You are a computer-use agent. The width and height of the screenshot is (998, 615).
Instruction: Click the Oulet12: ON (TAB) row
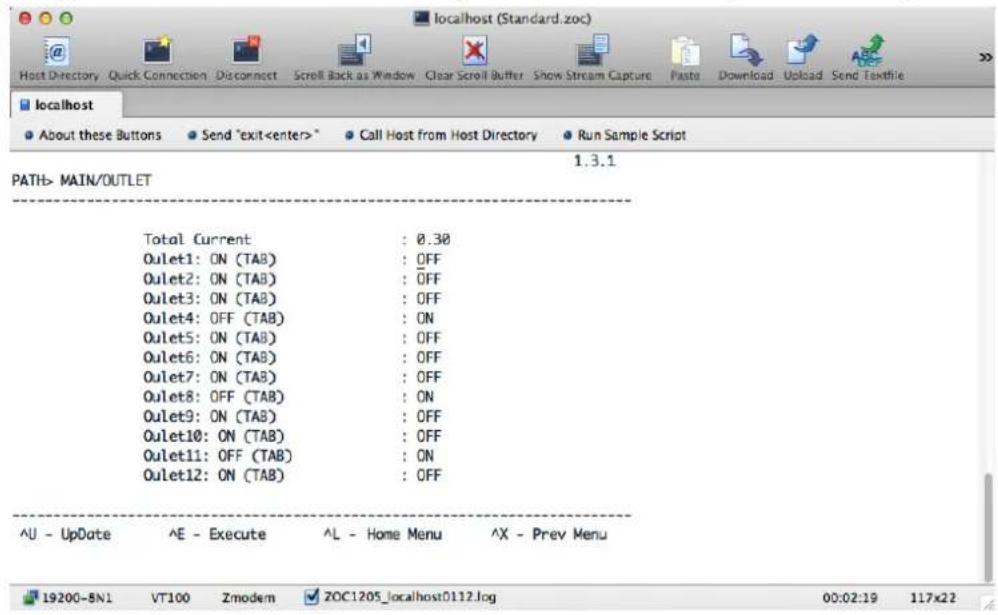click(213, 476)
